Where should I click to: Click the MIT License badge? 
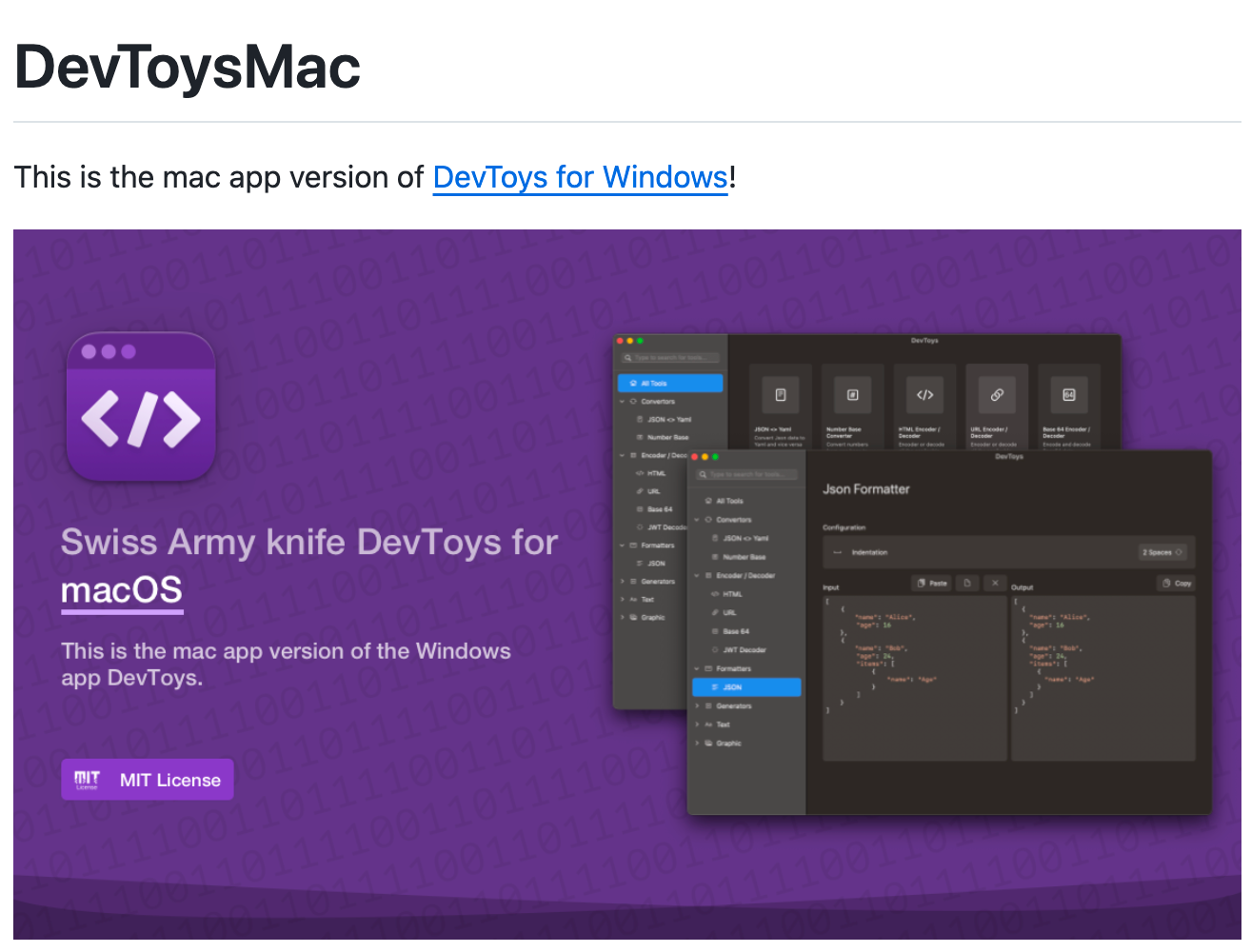[x=148, y=780]
